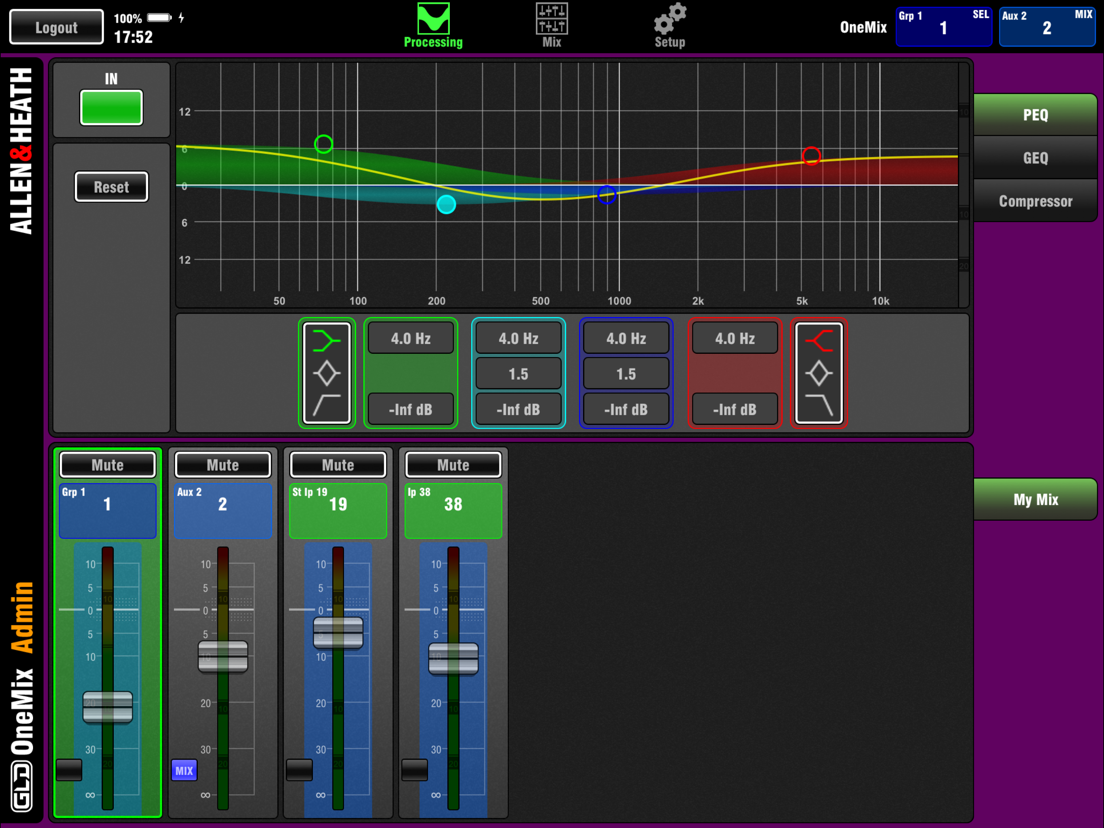Select the Ip 38 channel name block
1104x828 pixels.
click(453, 510)
